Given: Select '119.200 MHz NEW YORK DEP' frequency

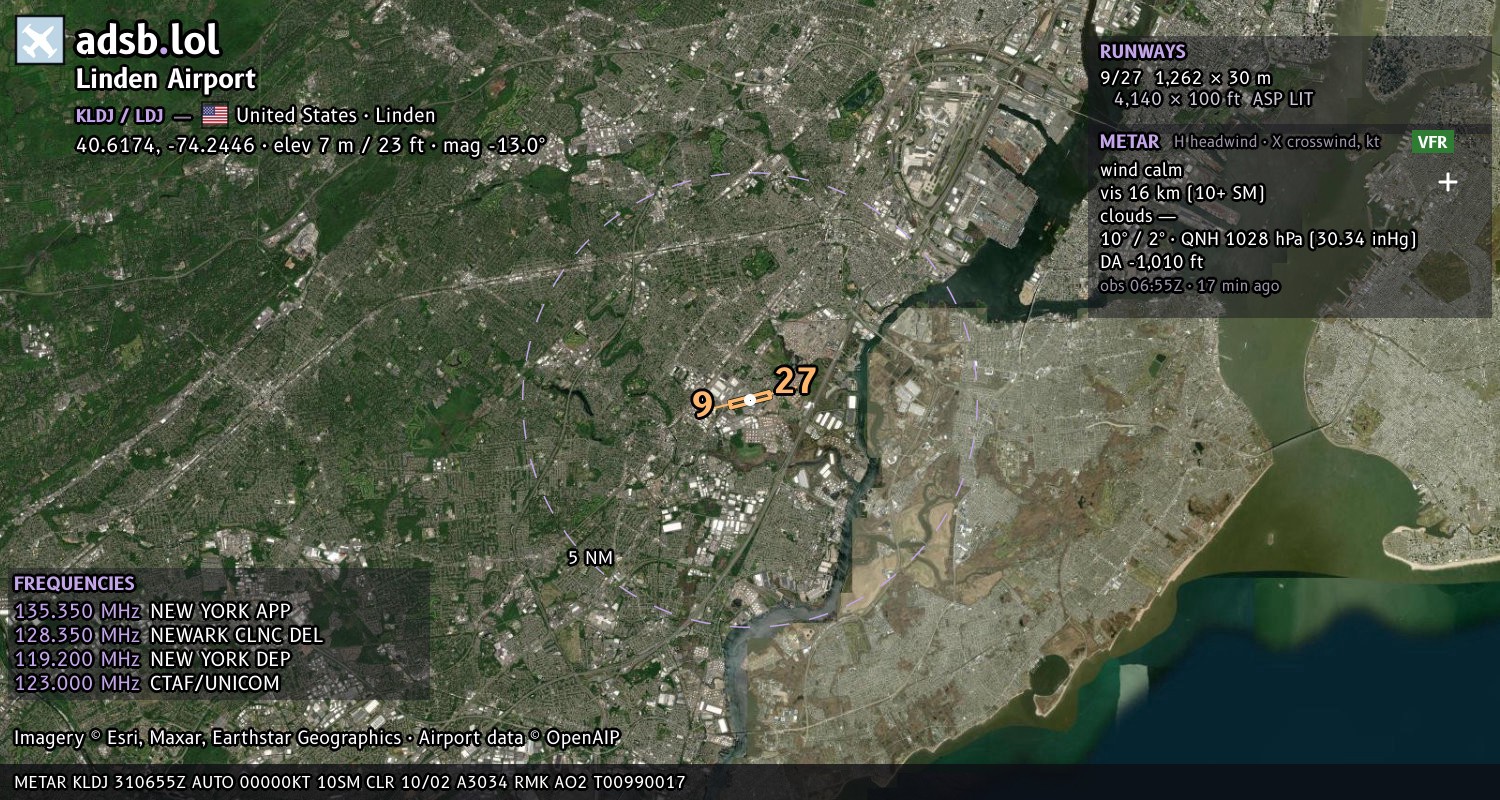Looking at the screenshot, I should tap(152, 659).
